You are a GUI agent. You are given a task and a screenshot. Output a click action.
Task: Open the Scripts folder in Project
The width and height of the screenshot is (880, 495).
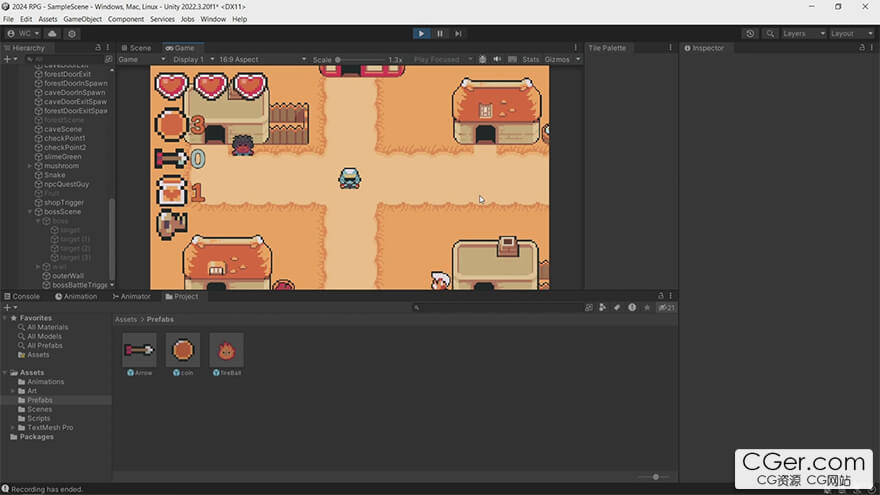pos(38,419)
